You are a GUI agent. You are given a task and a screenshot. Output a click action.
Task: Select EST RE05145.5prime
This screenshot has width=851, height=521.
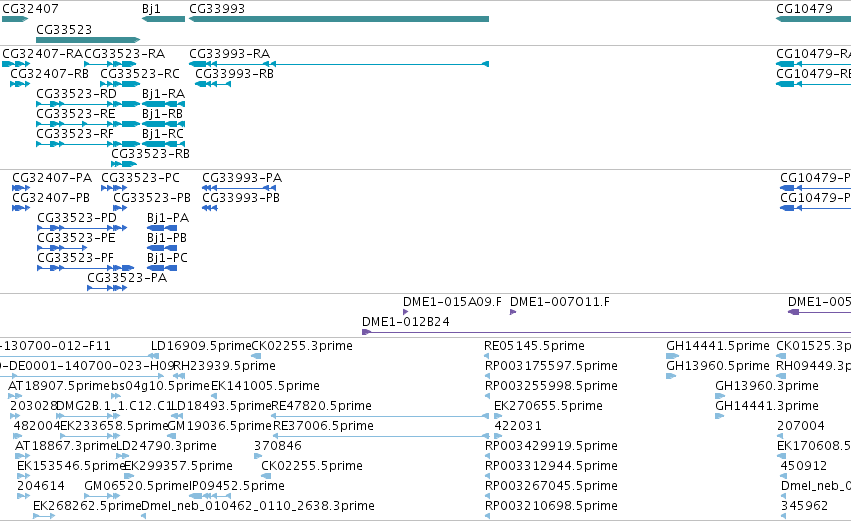pyautogui.click(x=534, y=346)
